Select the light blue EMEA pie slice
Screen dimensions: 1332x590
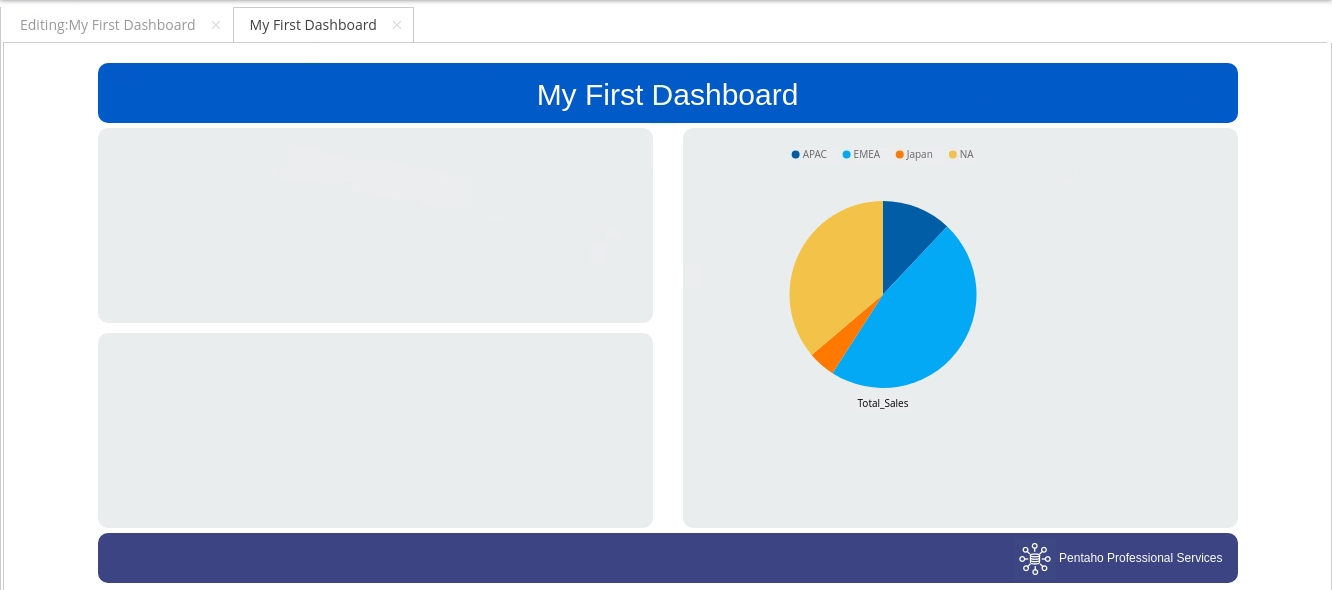[x=920, y=320]
